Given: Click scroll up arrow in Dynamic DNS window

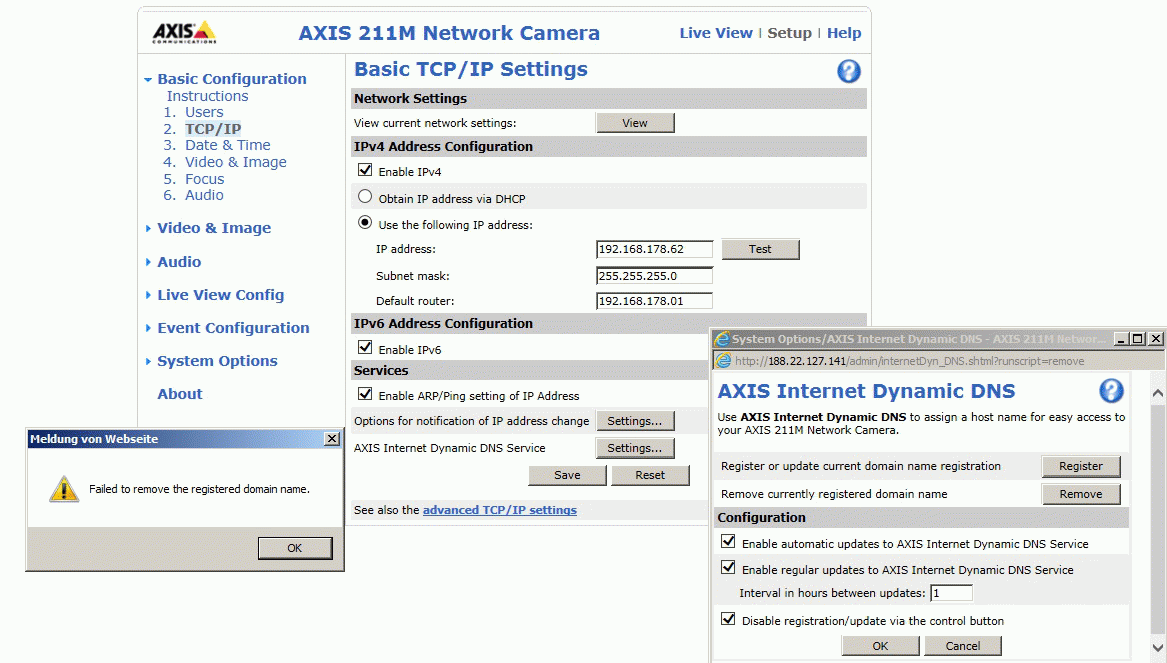Looking at the screenshot, I should [x=1157, y=394].
